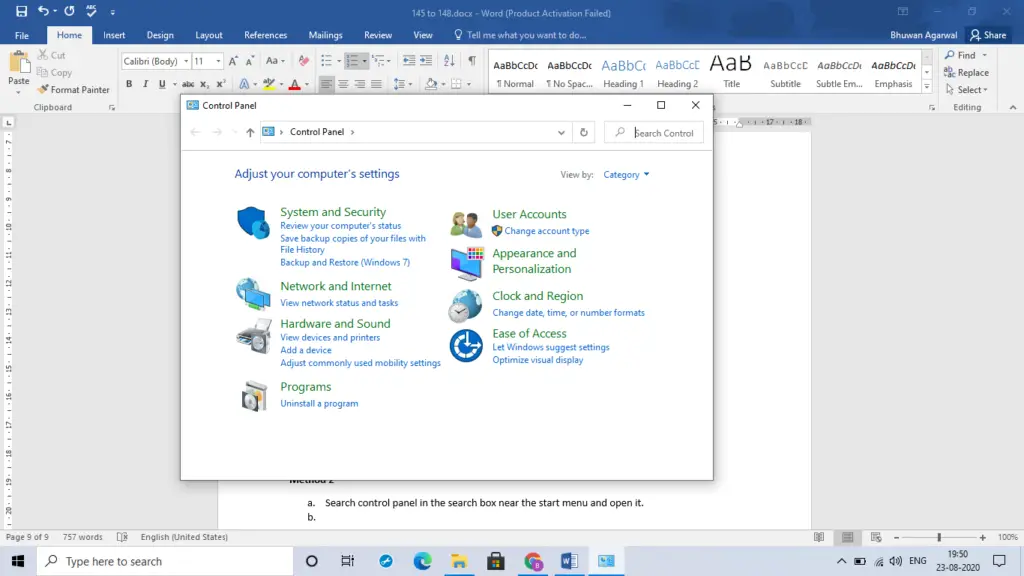Show paragraph marks with pilcrow icon
1024x576 pixels.
pyautogui.click(x=472, y=61)
